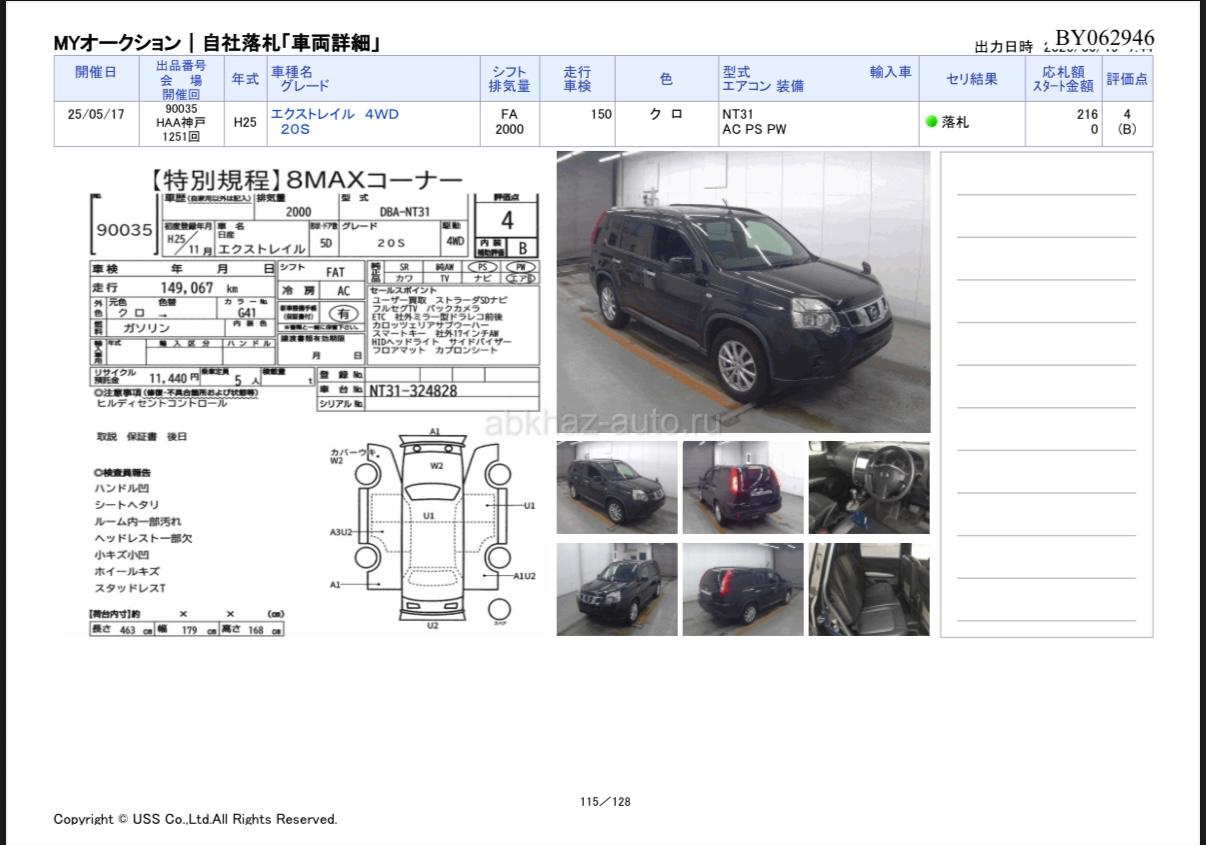Open the rear seats interior thumbnail

(868, 589)
